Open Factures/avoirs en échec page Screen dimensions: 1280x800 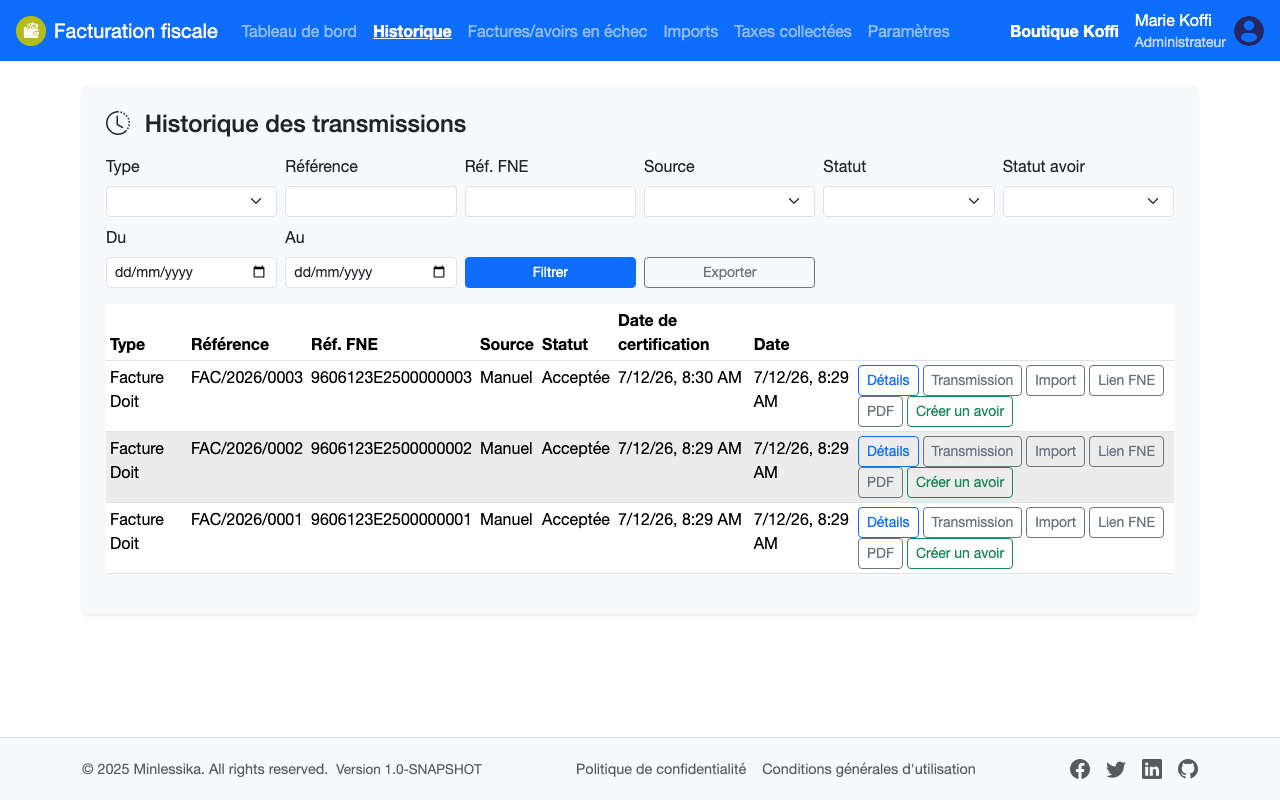tap(557, 31)
